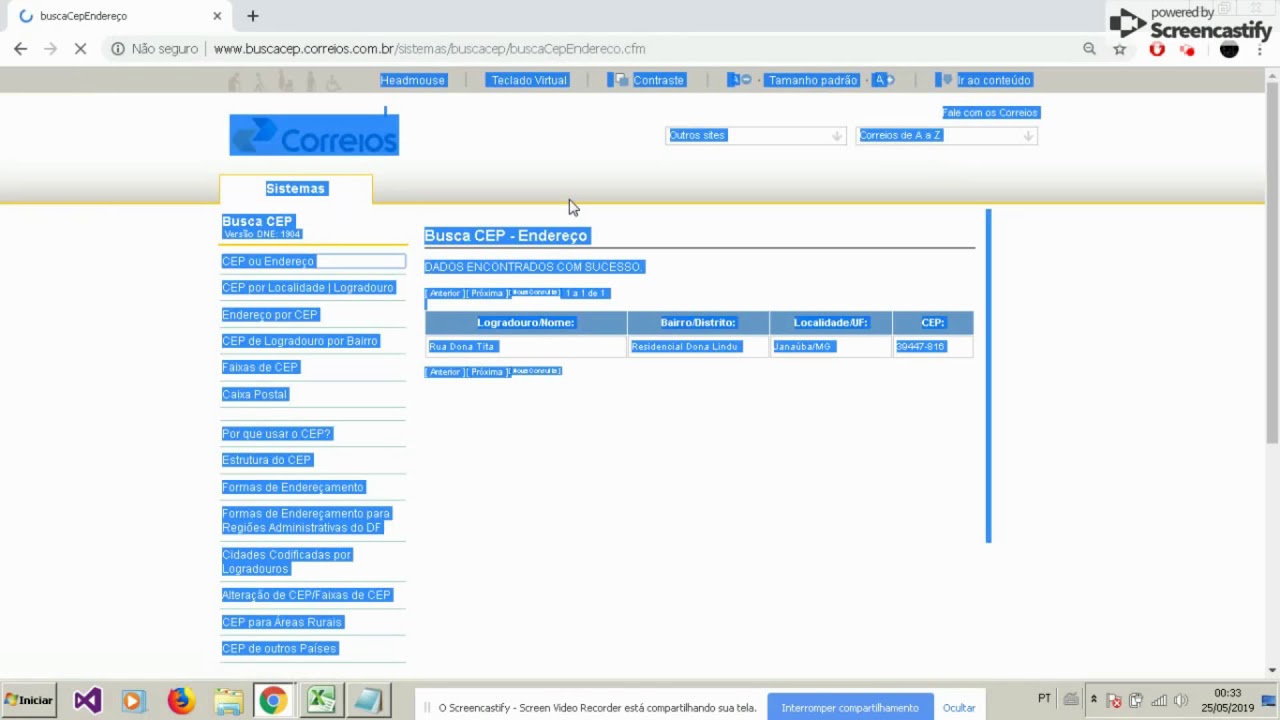Open Caixa Postal menu item
The width and height of the screenshot is (1280, 720).
click(x=254, y=394)
